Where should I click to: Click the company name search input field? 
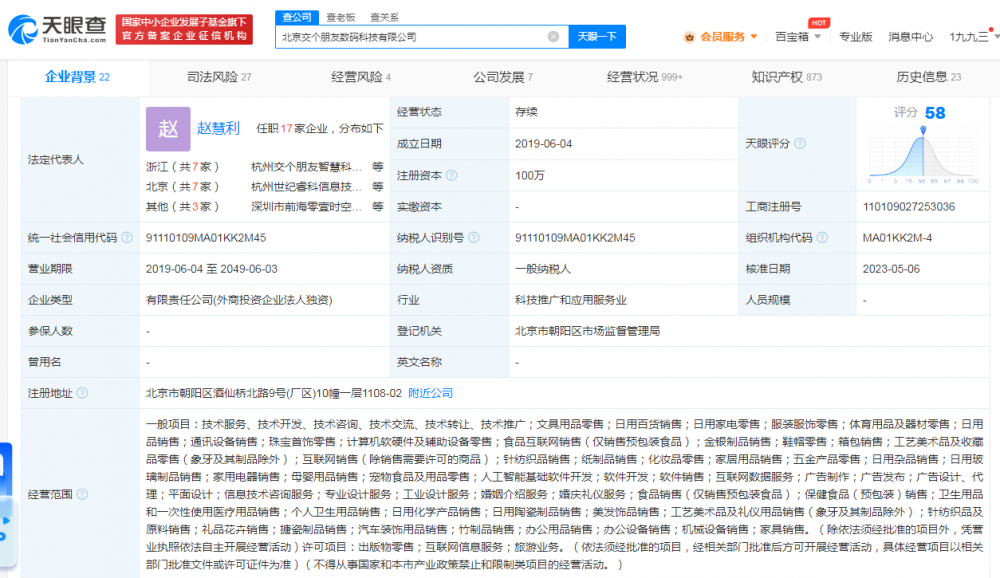click(410, 37)
